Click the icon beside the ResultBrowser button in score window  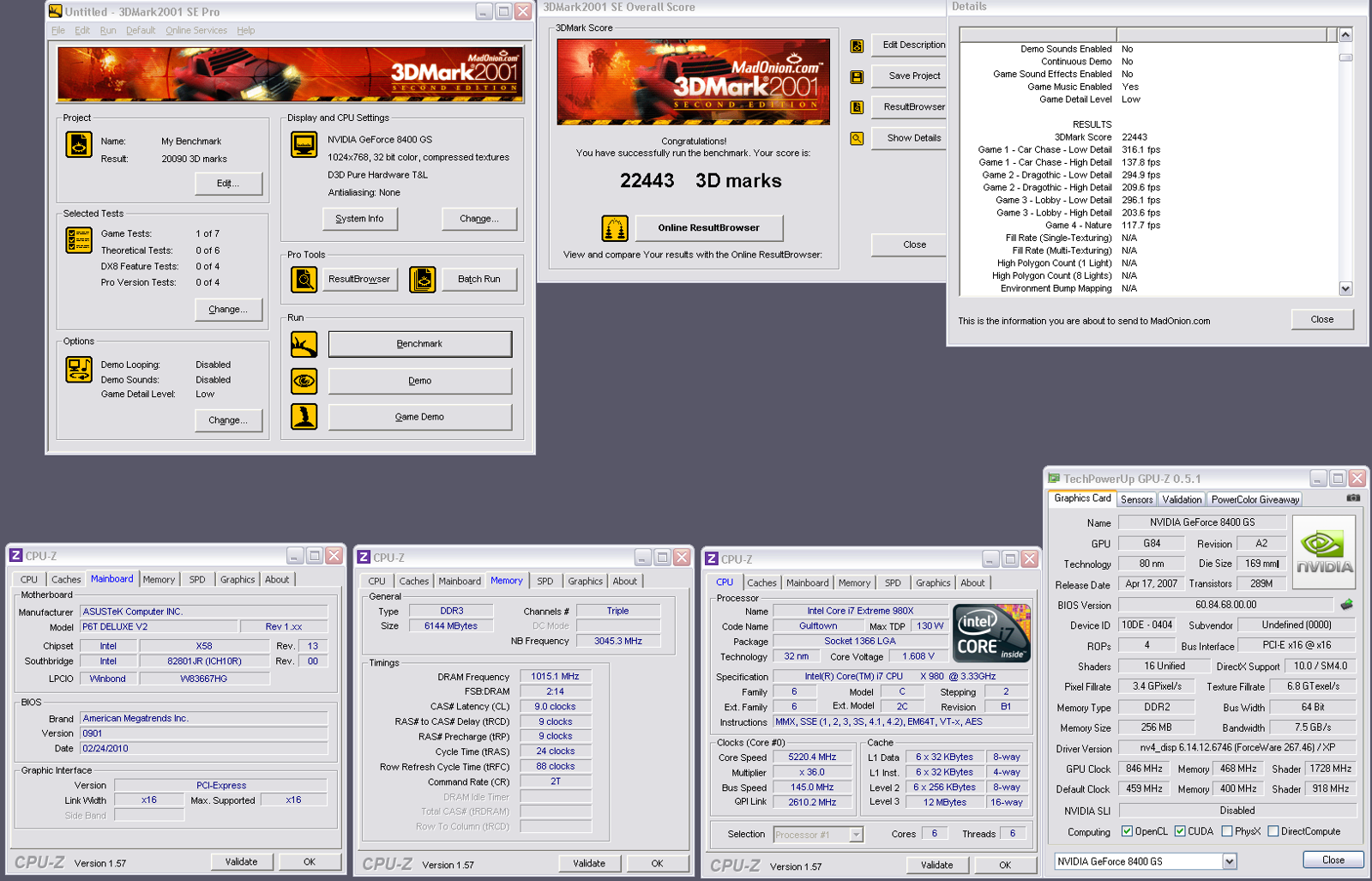[857, 107]
